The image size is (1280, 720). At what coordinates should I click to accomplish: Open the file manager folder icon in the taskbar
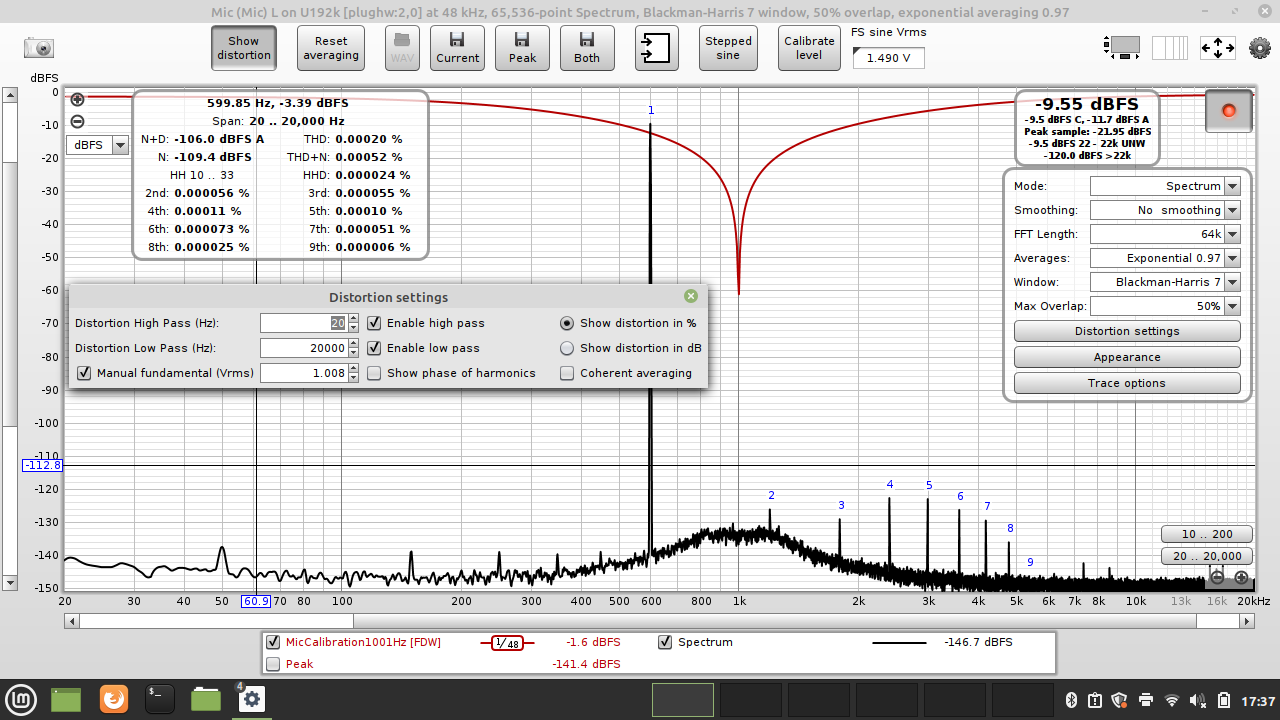206,699
